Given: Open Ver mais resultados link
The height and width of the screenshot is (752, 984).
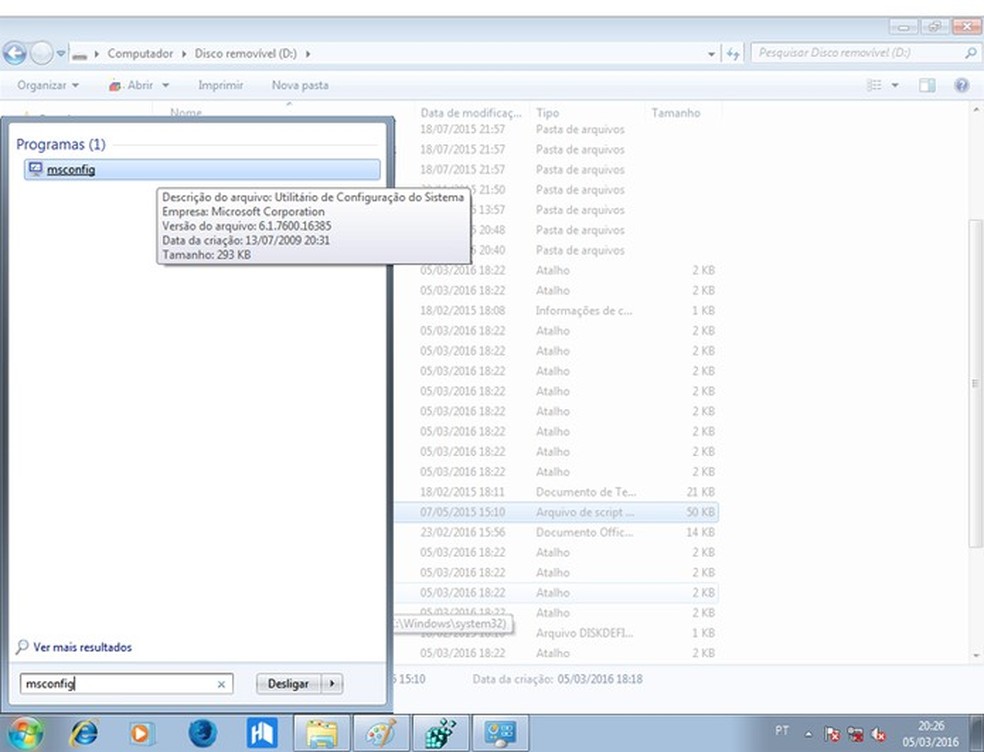Looking at the screenshot, I should [x=82, y=647].
